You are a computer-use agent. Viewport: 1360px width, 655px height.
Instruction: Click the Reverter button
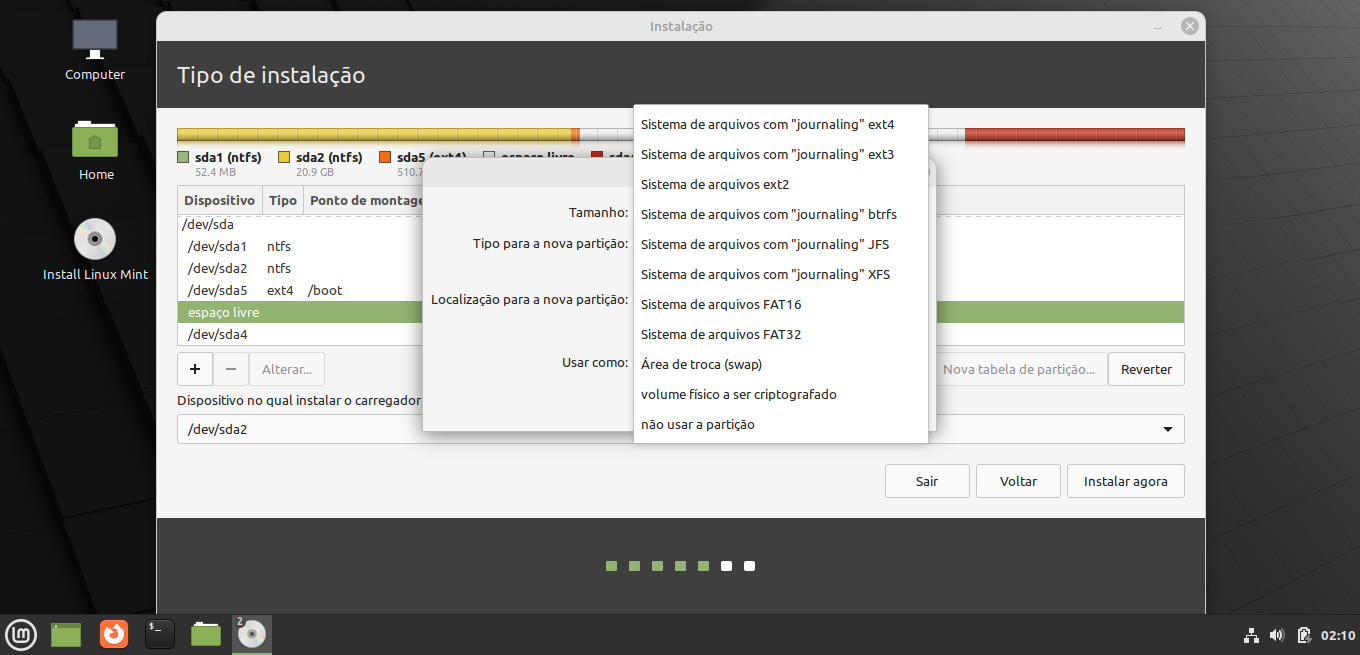click(1146, 369)
